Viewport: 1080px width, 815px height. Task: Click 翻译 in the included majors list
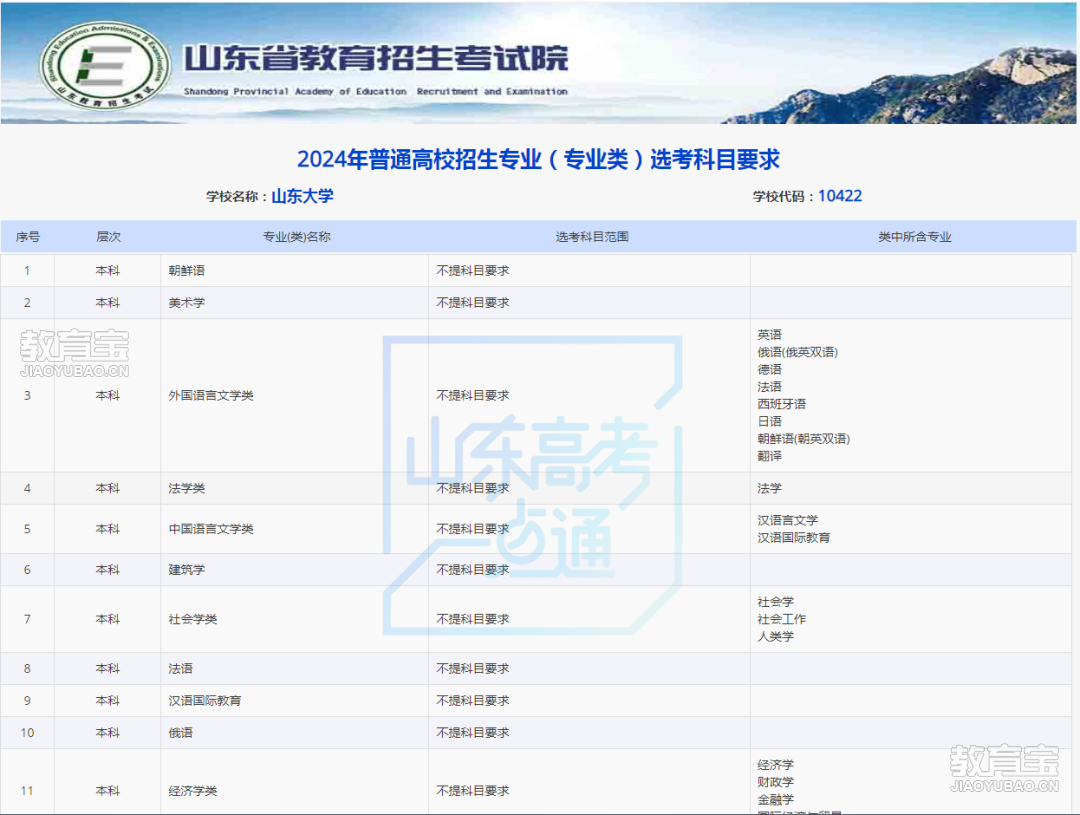pos(769,456)
